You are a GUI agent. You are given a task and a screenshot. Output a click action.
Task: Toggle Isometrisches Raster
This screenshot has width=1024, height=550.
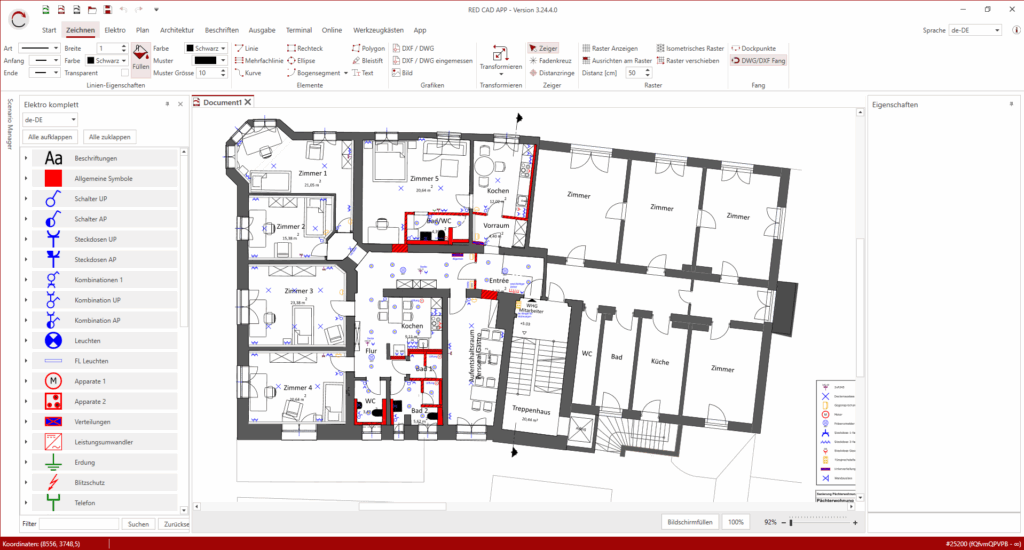click(690, 48)
